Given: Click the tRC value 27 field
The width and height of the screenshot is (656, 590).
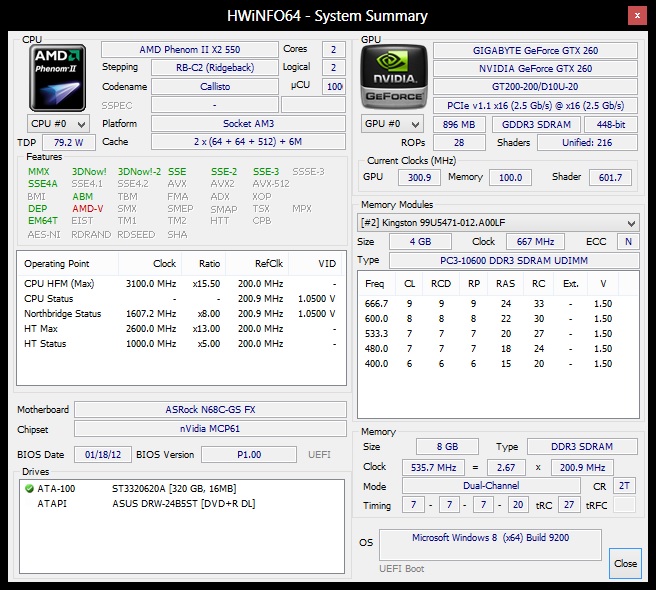Looking at the screenshot, I should (569, 505).
